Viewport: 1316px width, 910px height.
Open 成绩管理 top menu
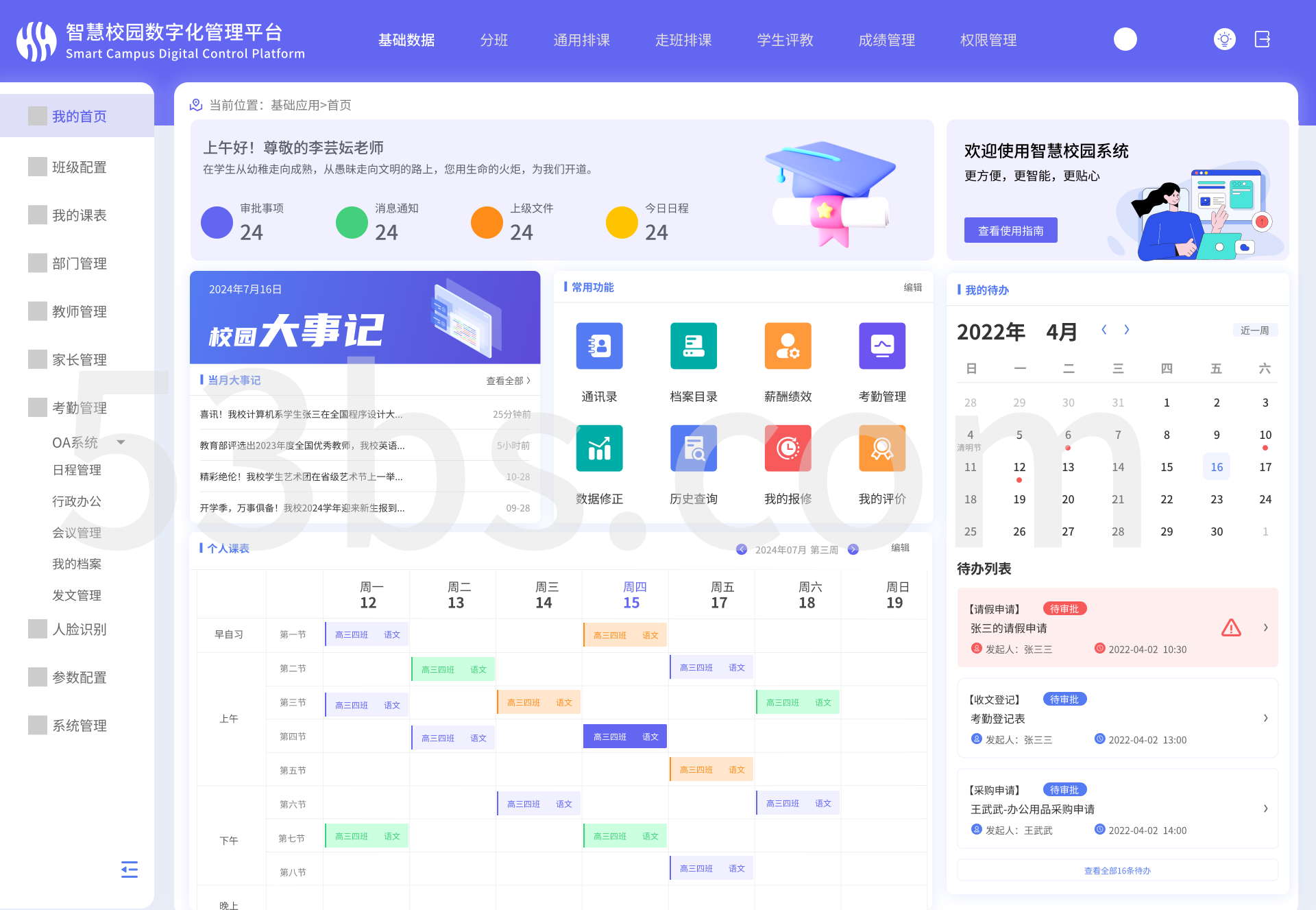[887, 40]
